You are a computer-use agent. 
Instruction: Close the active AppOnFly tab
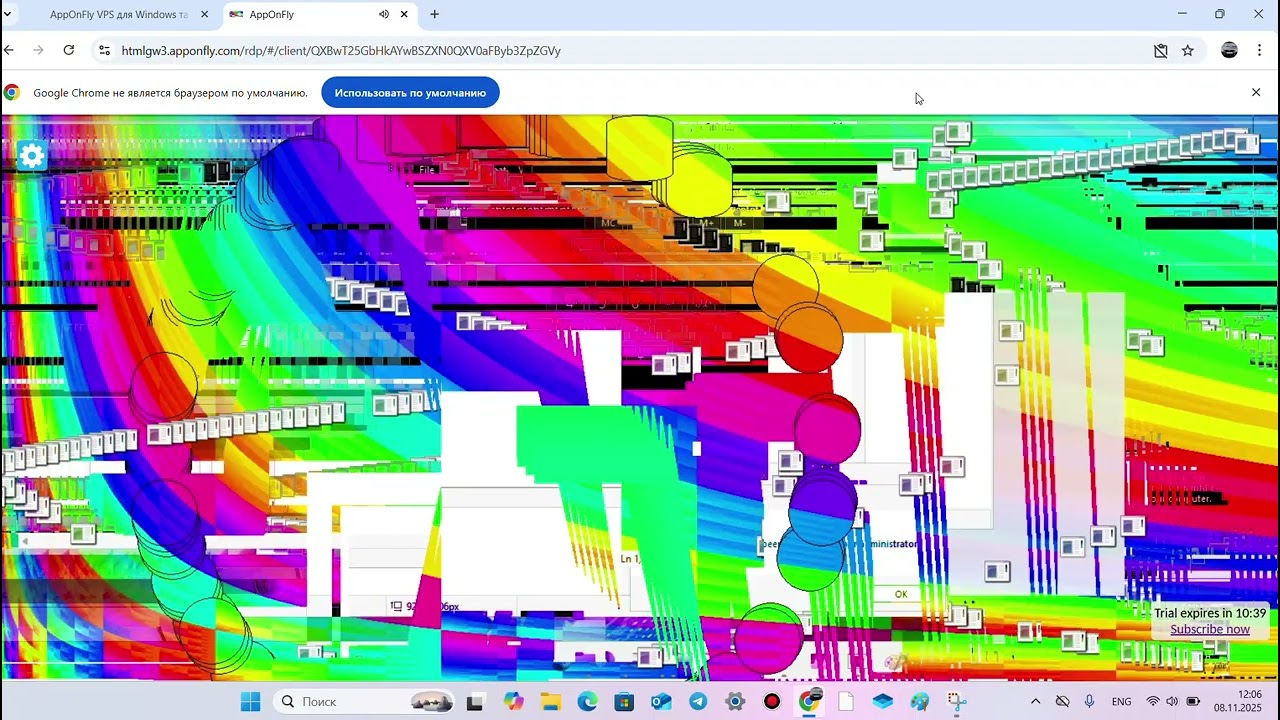(404, 15)
